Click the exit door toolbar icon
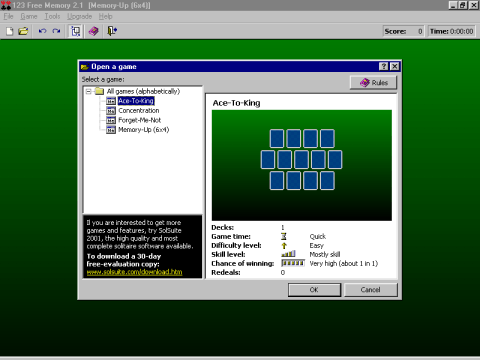This screenshot has height=360, width=480. pyautogui.click(x=112, y=31)
